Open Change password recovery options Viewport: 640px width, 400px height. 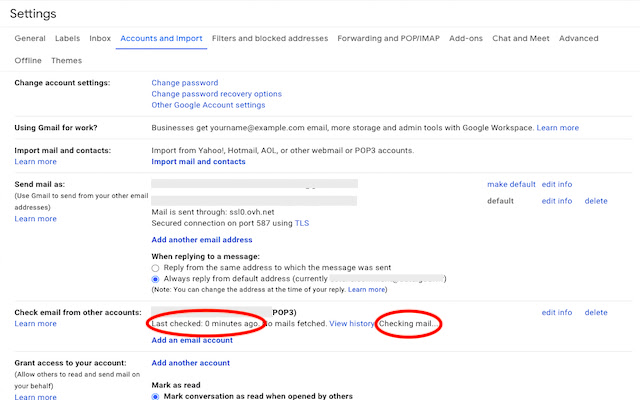coord(216,94)
